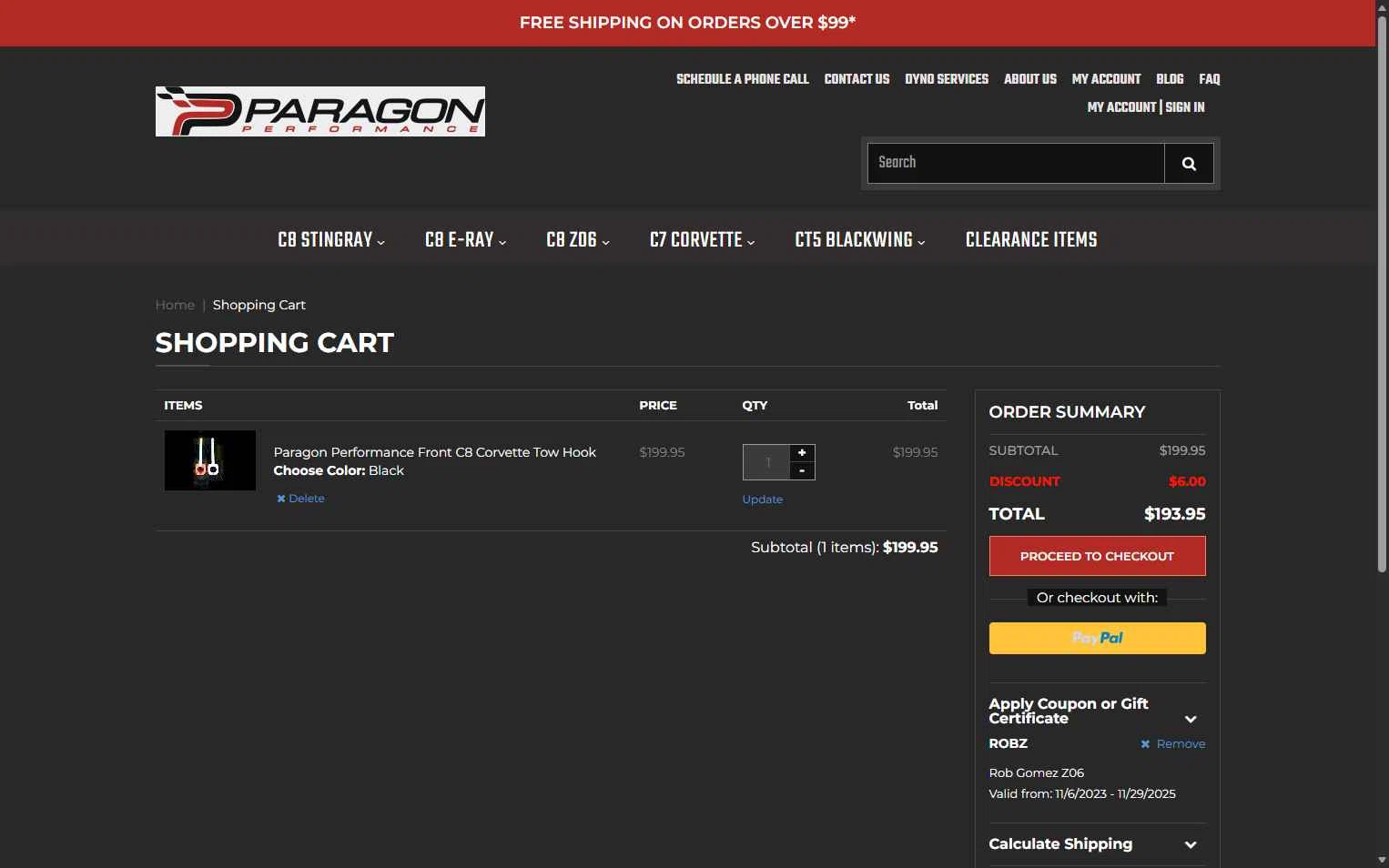Click the $193.95 total amount
The width and height of the screenshot is (1389, 868).
pyautogui.click(x=1174, y=514)
